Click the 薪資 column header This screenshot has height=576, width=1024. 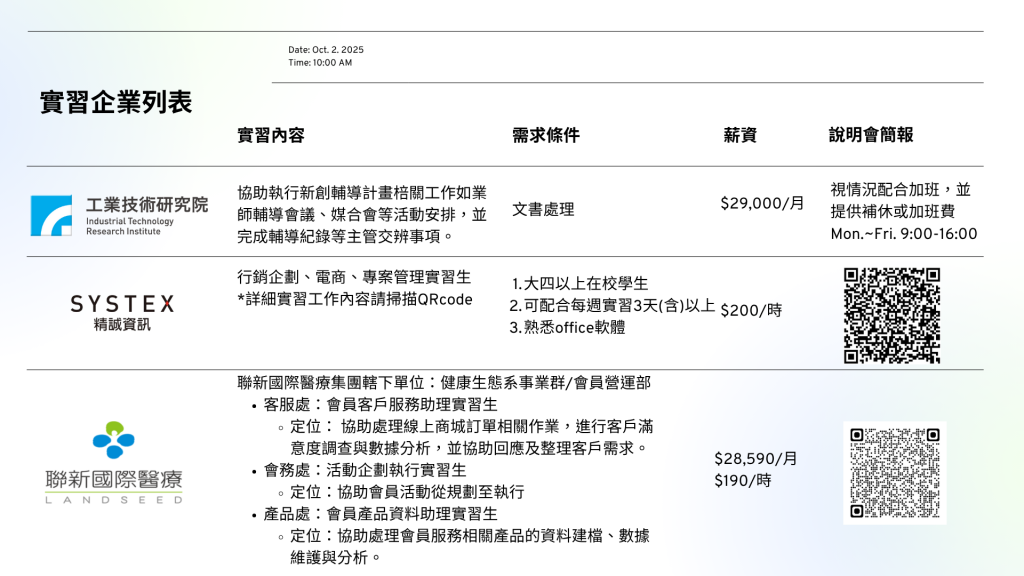pos(740,135)
